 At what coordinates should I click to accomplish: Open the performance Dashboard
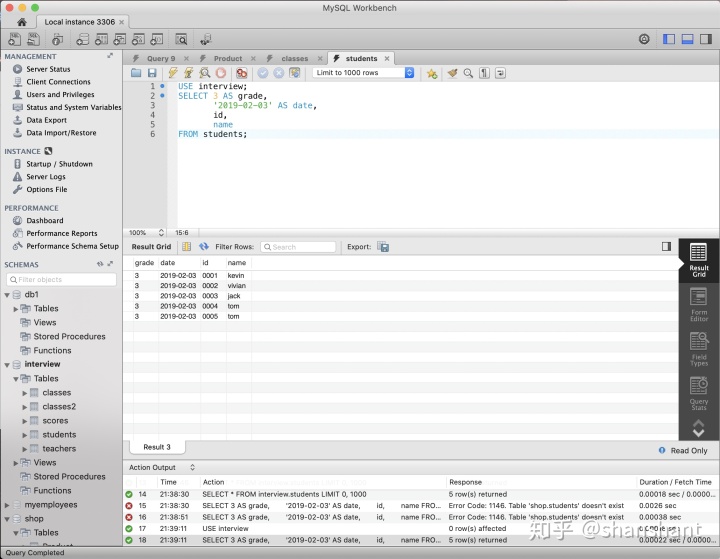click(x=45, y=220)
